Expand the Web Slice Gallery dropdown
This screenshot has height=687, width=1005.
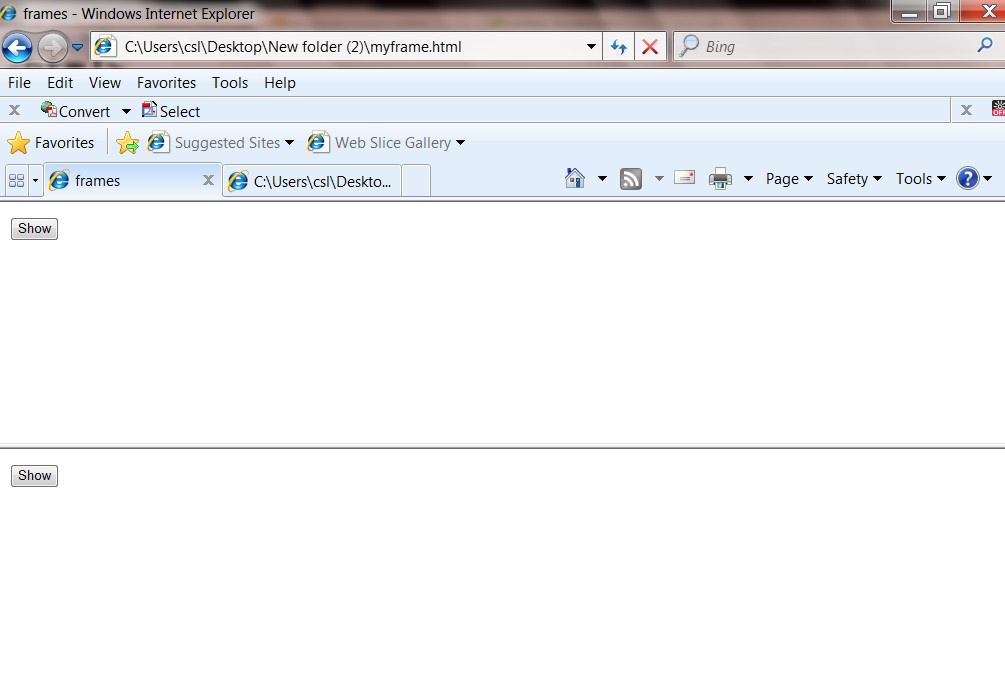pyautogui.click(x=460, y=142)
